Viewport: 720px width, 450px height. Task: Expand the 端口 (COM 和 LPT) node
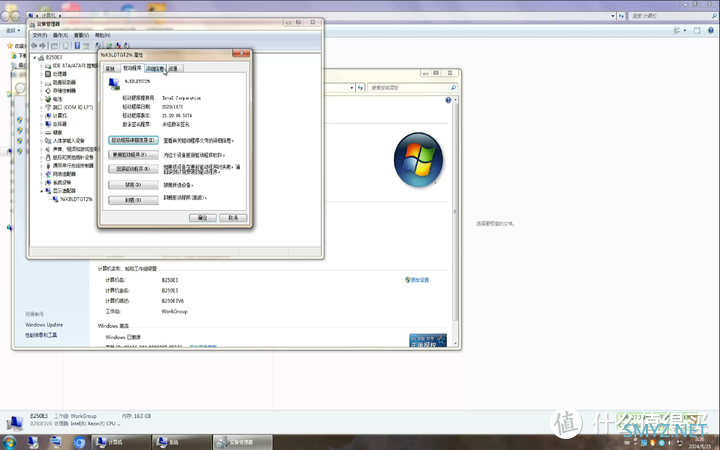(x=41, y=107)
